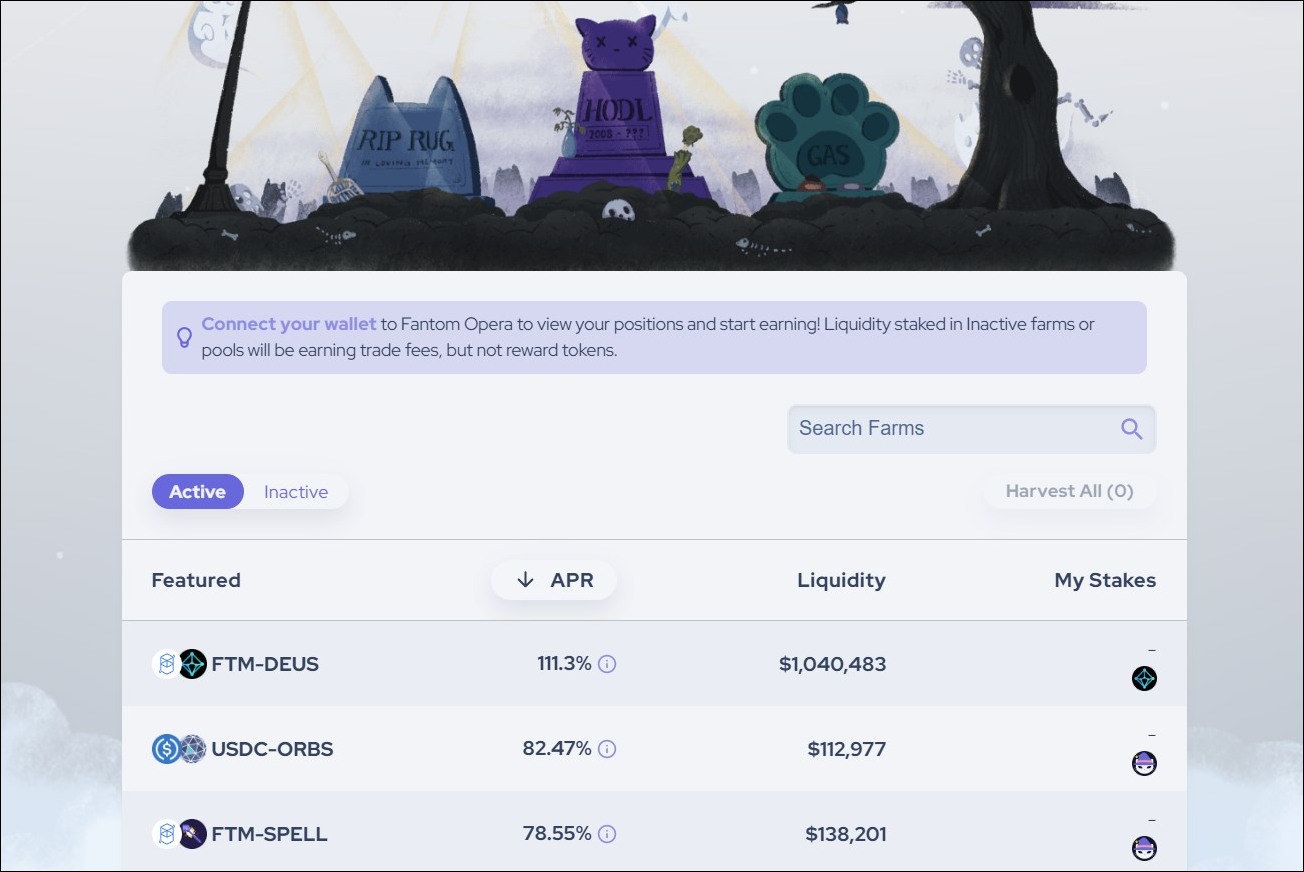
Task: Sort farms by APR descending arrow
Action: click(x=526, y=580)
